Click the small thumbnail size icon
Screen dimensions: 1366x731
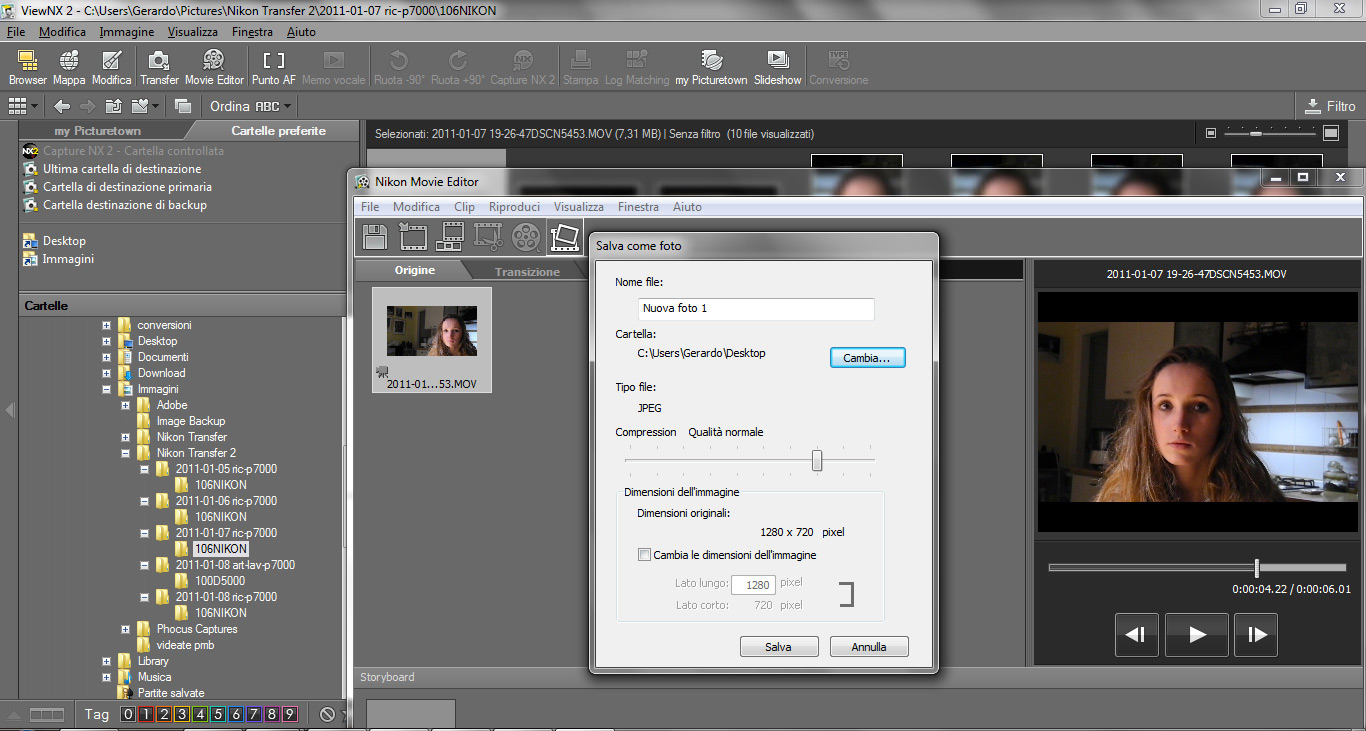[x=1211, y=133]
